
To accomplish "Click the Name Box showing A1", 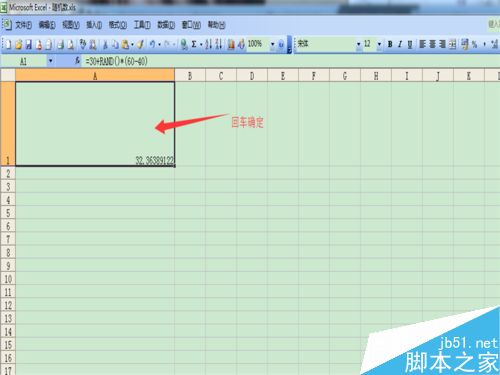I will (x=24, y=61).
